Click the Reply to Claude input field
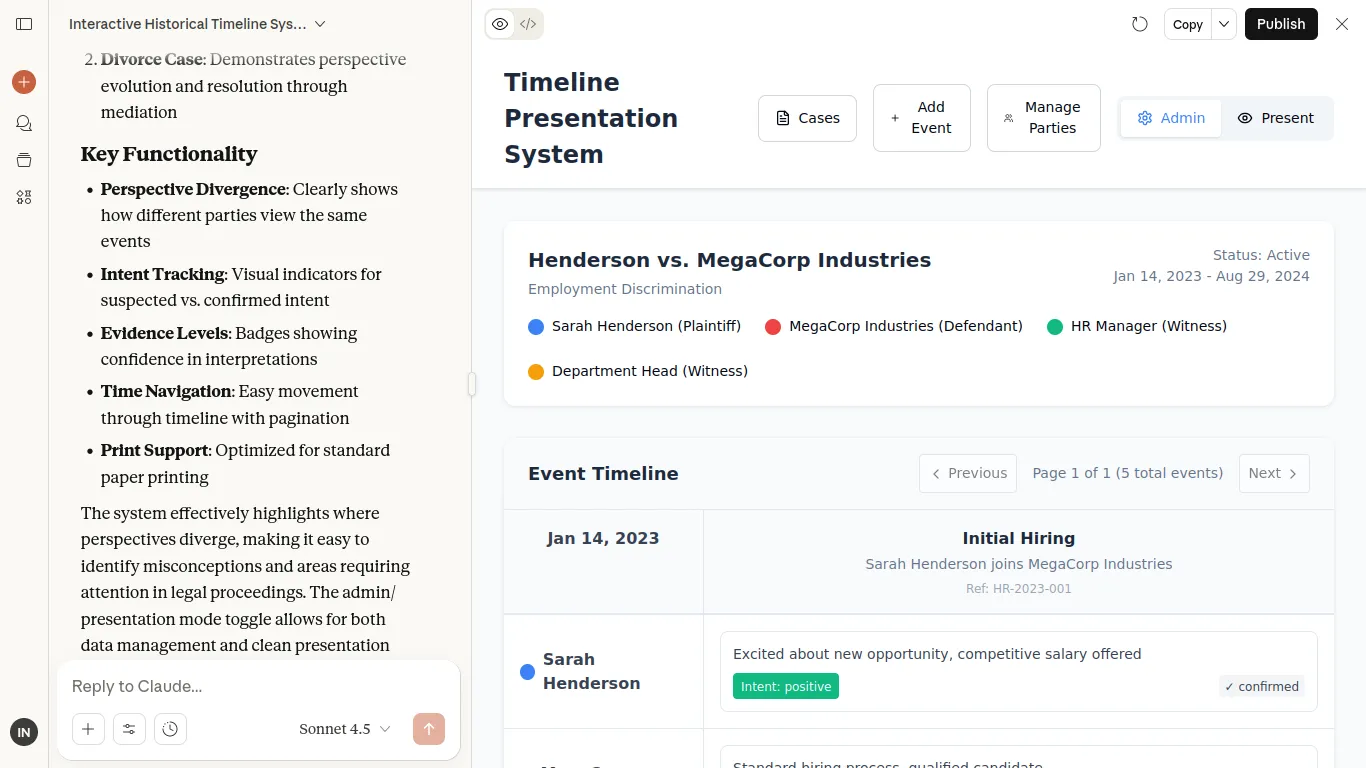 258,686
